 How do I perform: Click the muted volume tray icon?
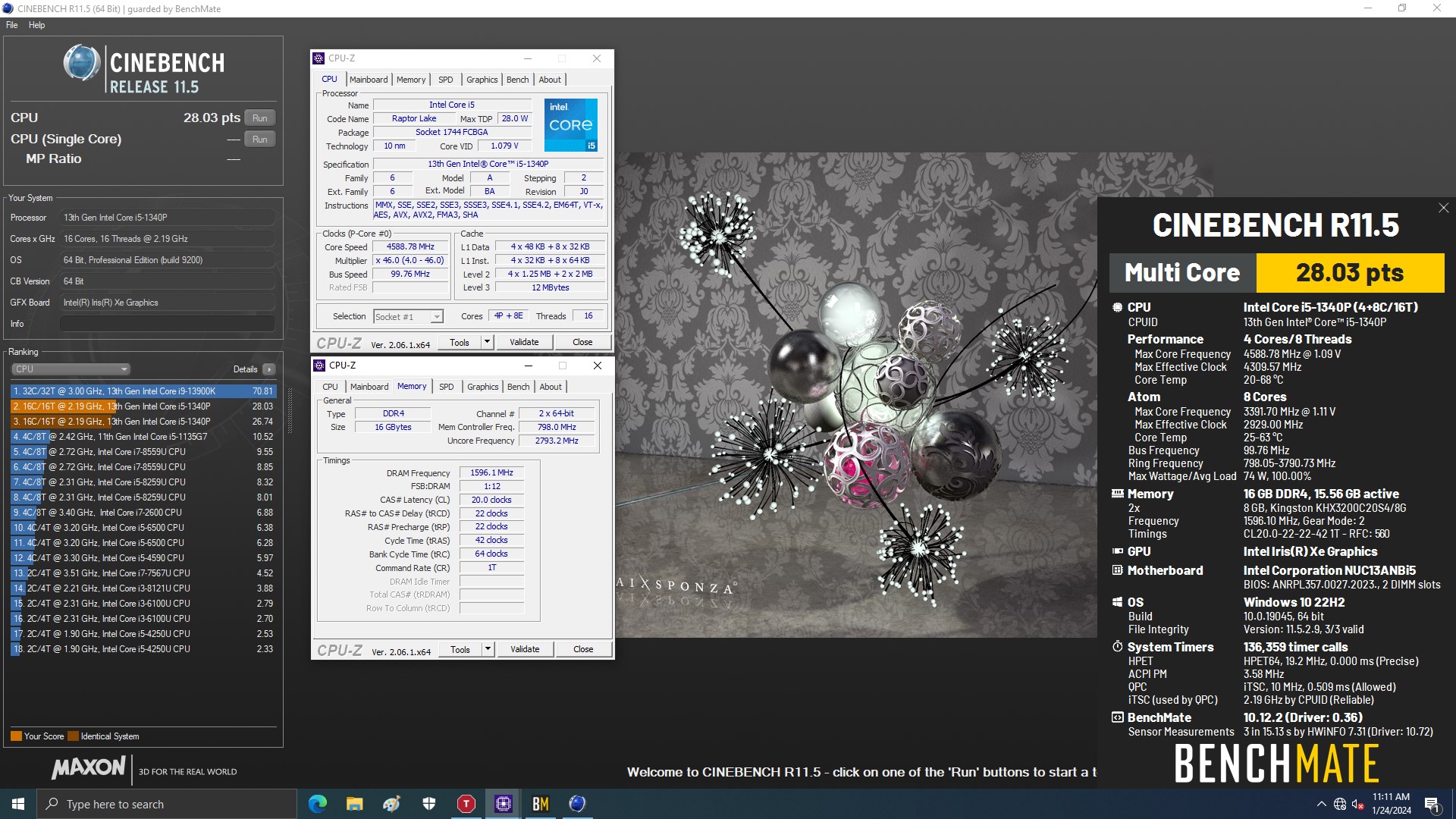1357,804
